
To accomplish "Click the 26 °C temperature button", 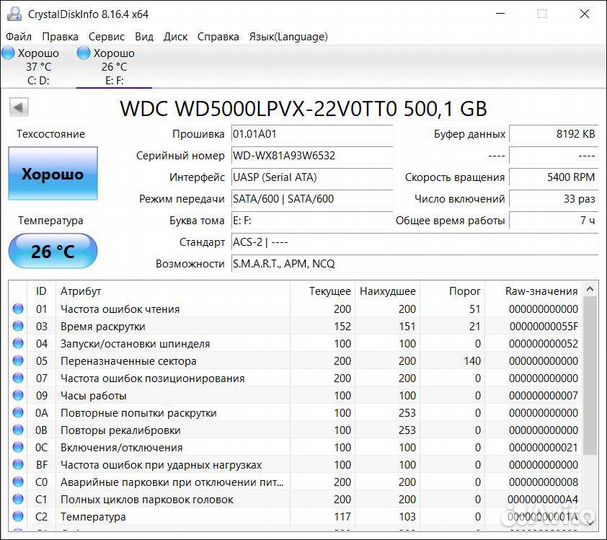I will (x=53, y=251).
